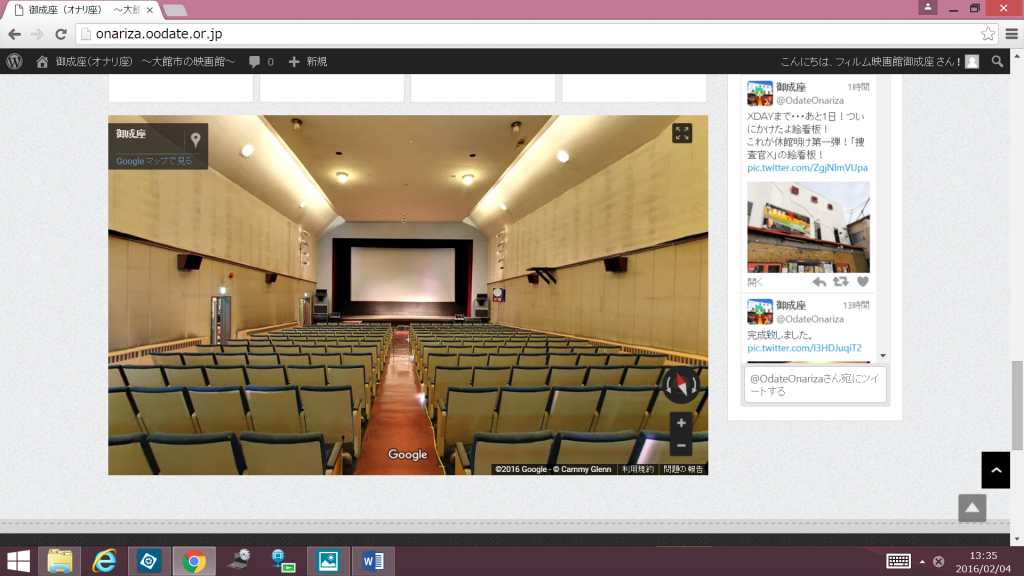The height and width of the screenshot is (576, 1024).
Task: Click the tweet-to @OdateOnariza input box
Action: point(815,385)
